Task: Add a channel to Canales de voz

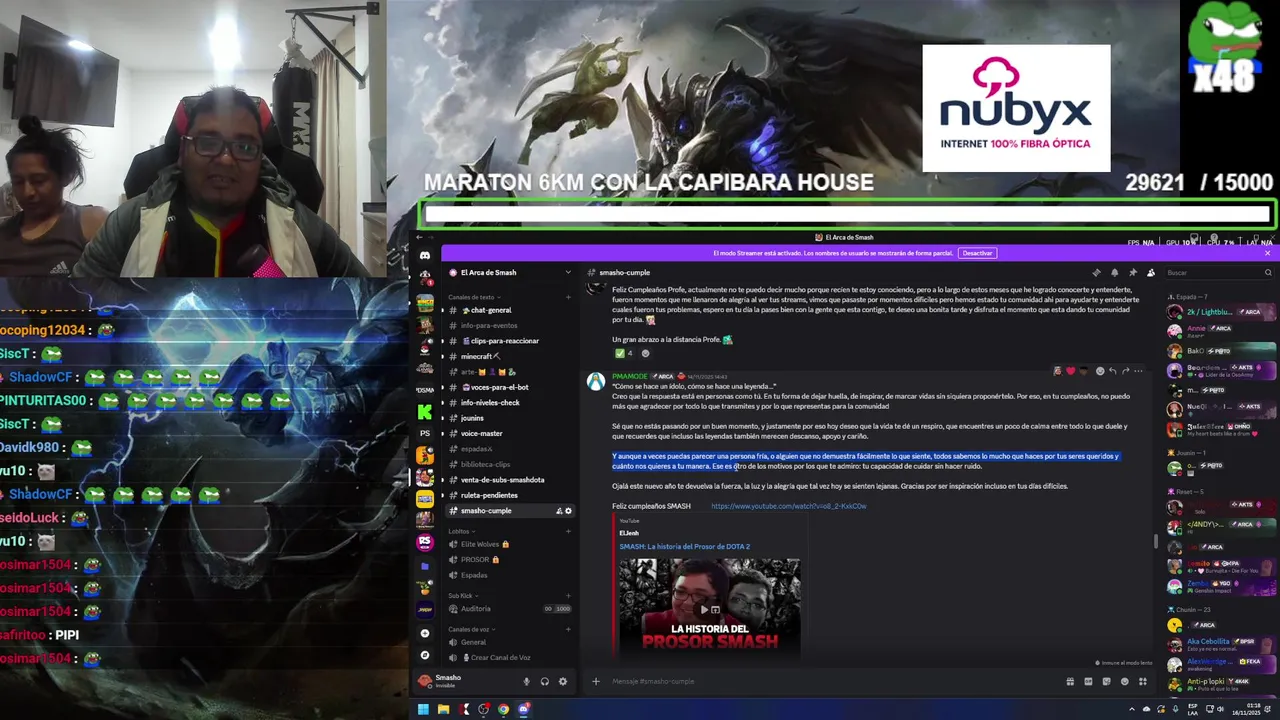Action: [x=568, y=629]
